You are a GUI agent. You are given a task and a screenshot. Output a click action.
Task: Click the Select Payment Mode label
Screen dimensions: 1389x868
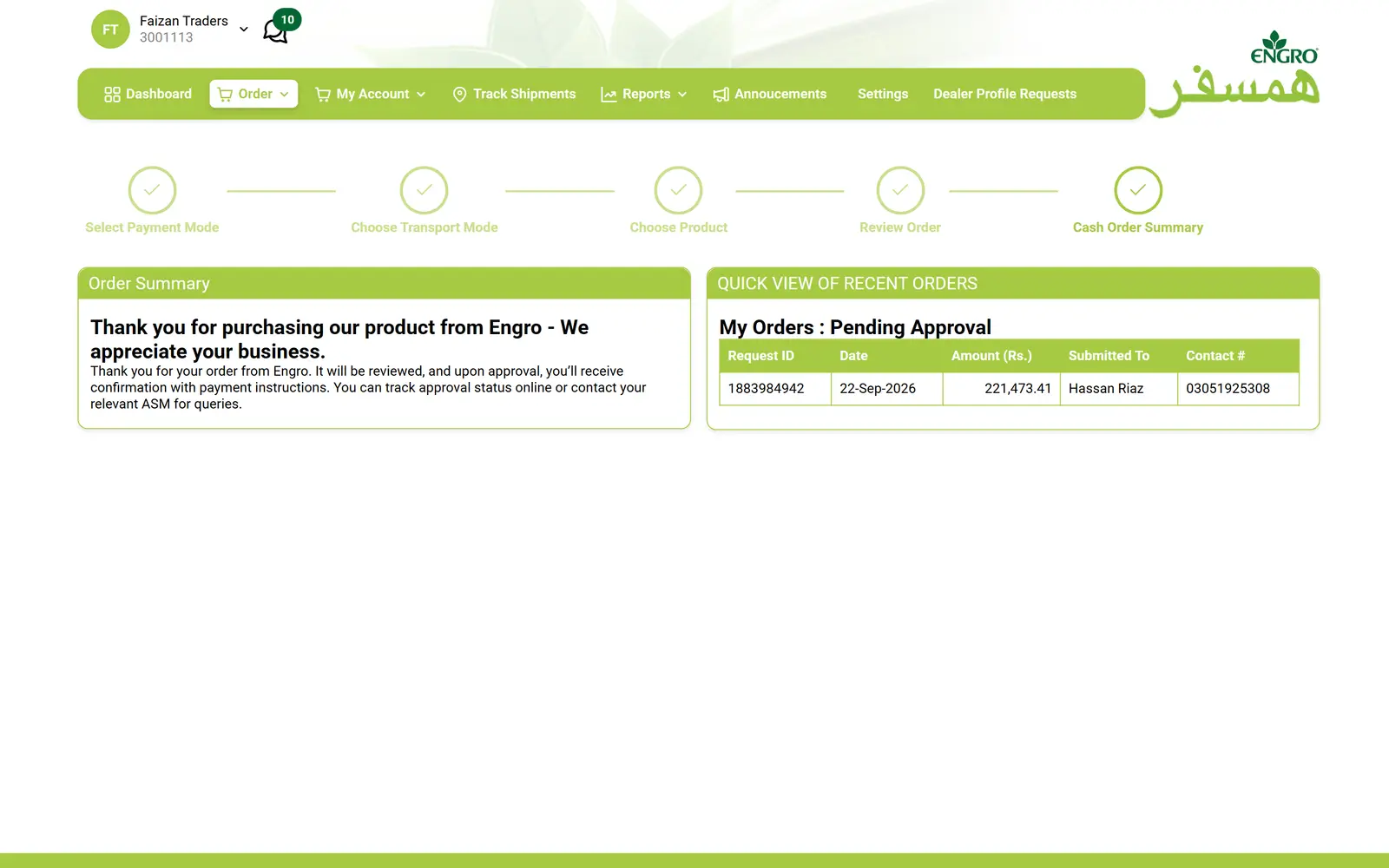click(x=152, y=227)
